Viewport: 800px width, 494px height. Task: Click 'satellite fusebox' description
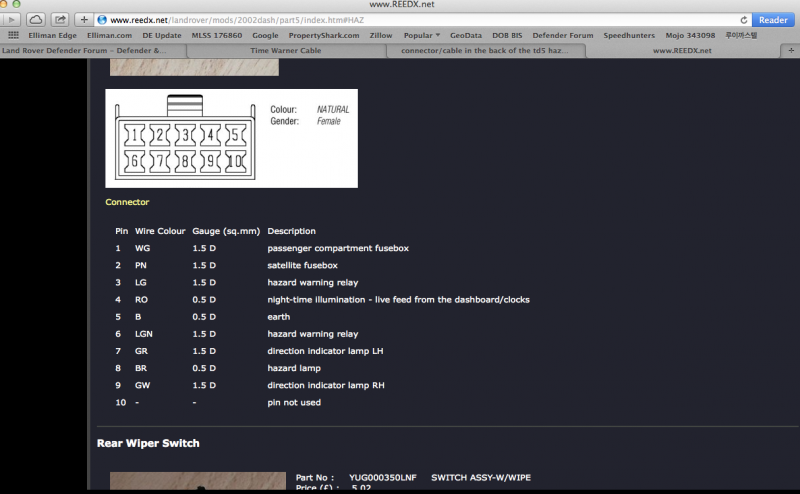[302, 265]
